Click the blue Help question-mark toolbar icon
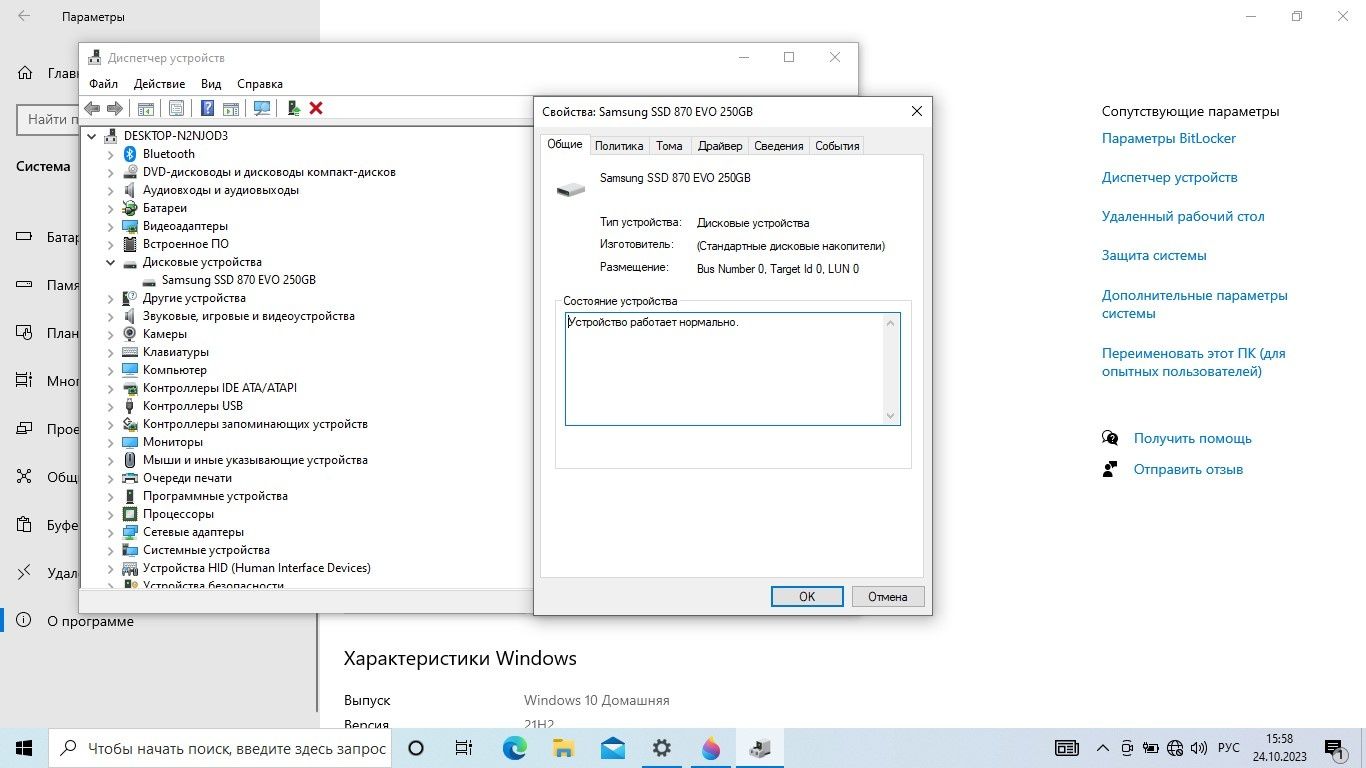The image size is (1366, 768). pyautogui.click(x=207, y=108)
